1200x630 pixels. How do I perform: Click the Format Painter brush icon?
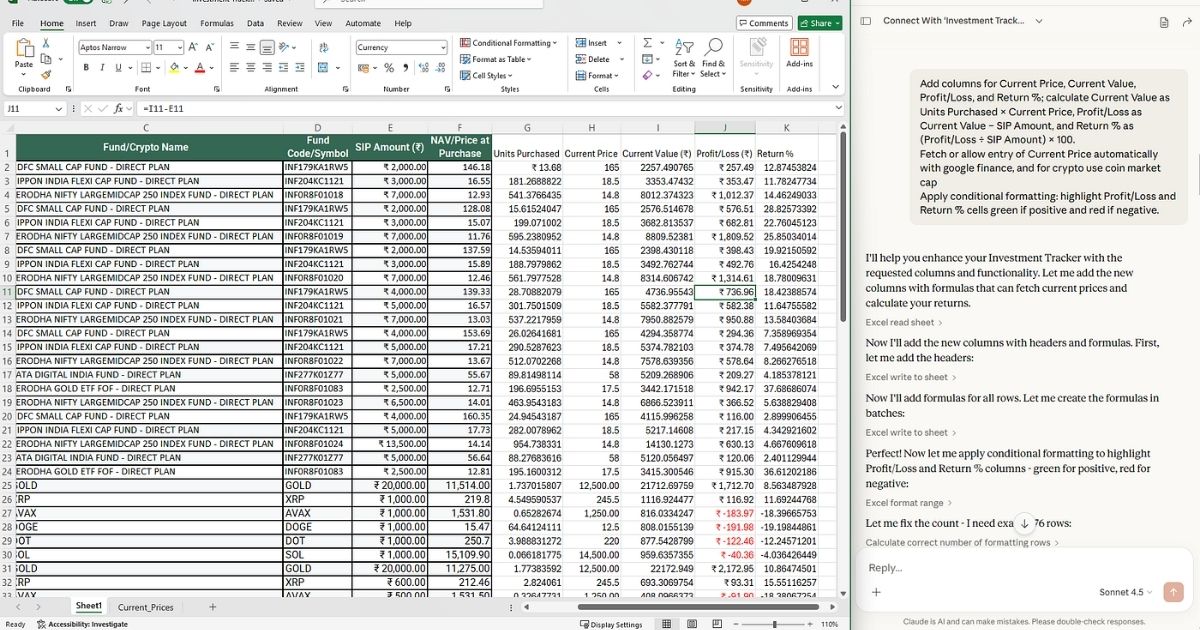pyautogui.click(x=46, y=75)
